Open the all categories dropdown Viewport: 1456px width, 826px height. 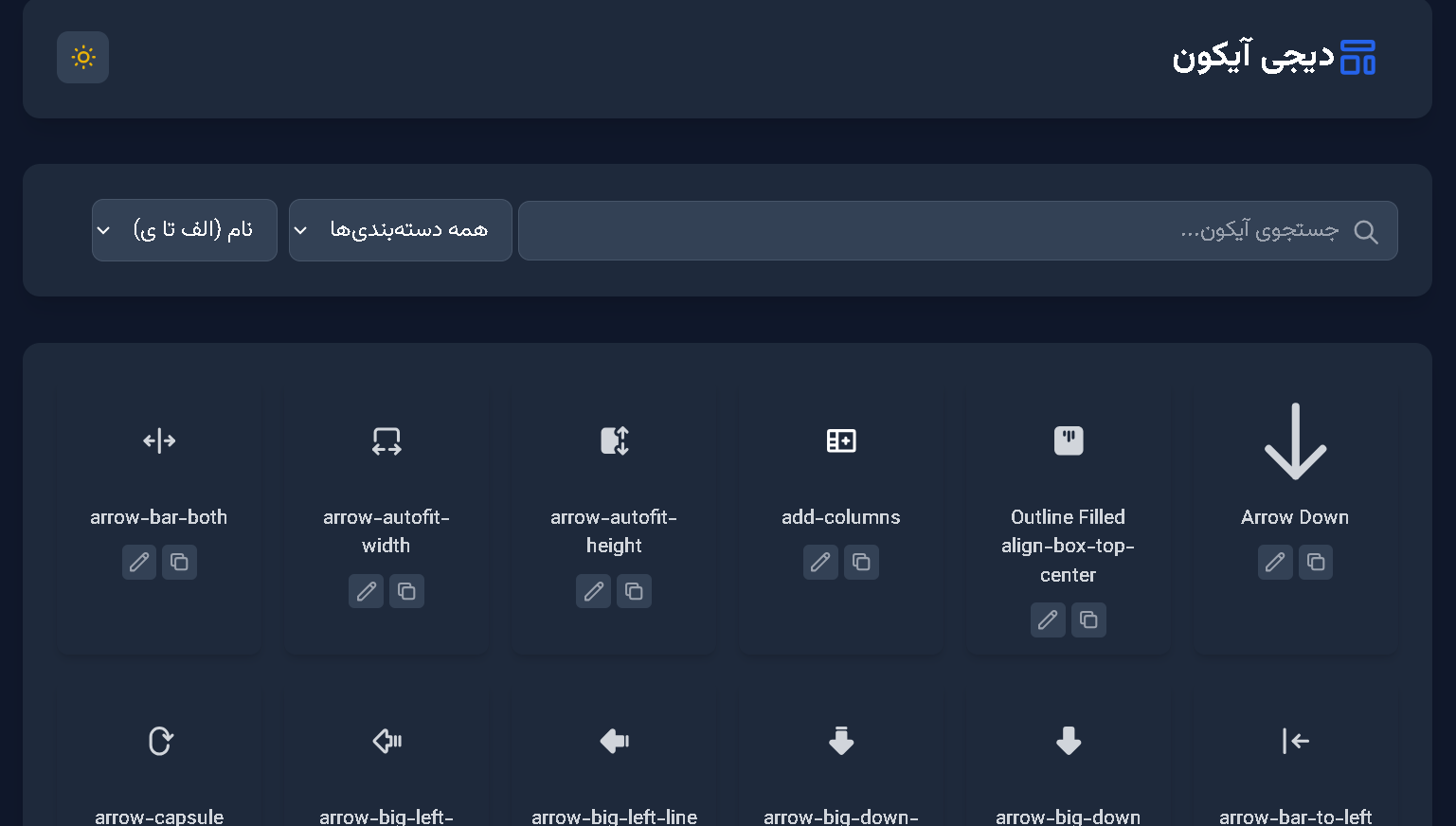(x=400, y=230)
